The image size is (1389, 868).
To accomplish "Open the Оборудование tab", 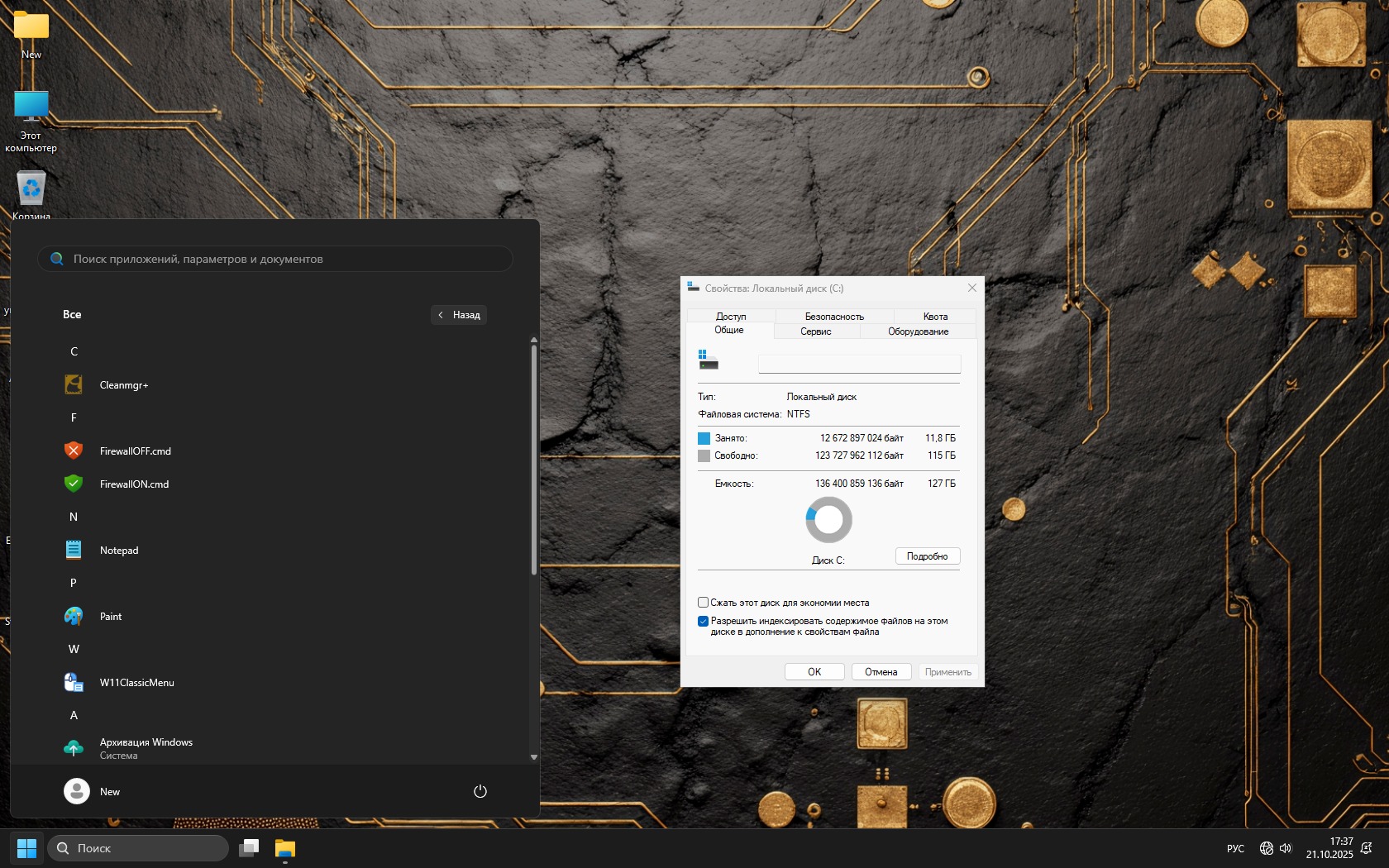I will (x=918, y=331).
